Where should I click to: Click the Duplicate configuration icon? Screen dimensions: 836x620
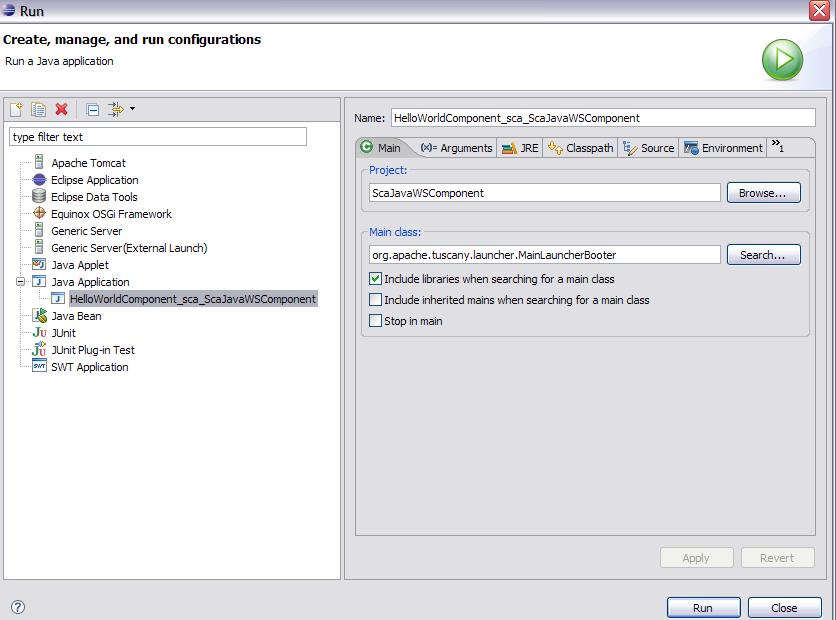38,109
